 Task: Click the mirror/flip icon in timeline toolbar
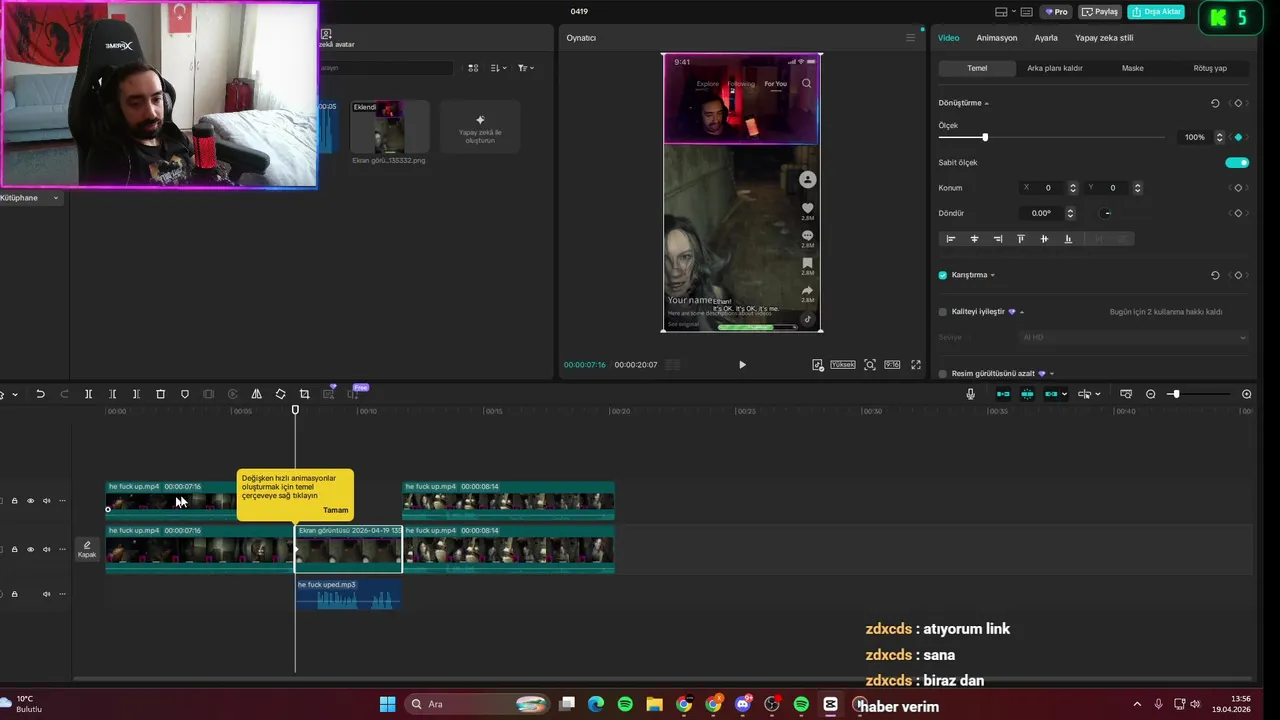pos(256,394)
